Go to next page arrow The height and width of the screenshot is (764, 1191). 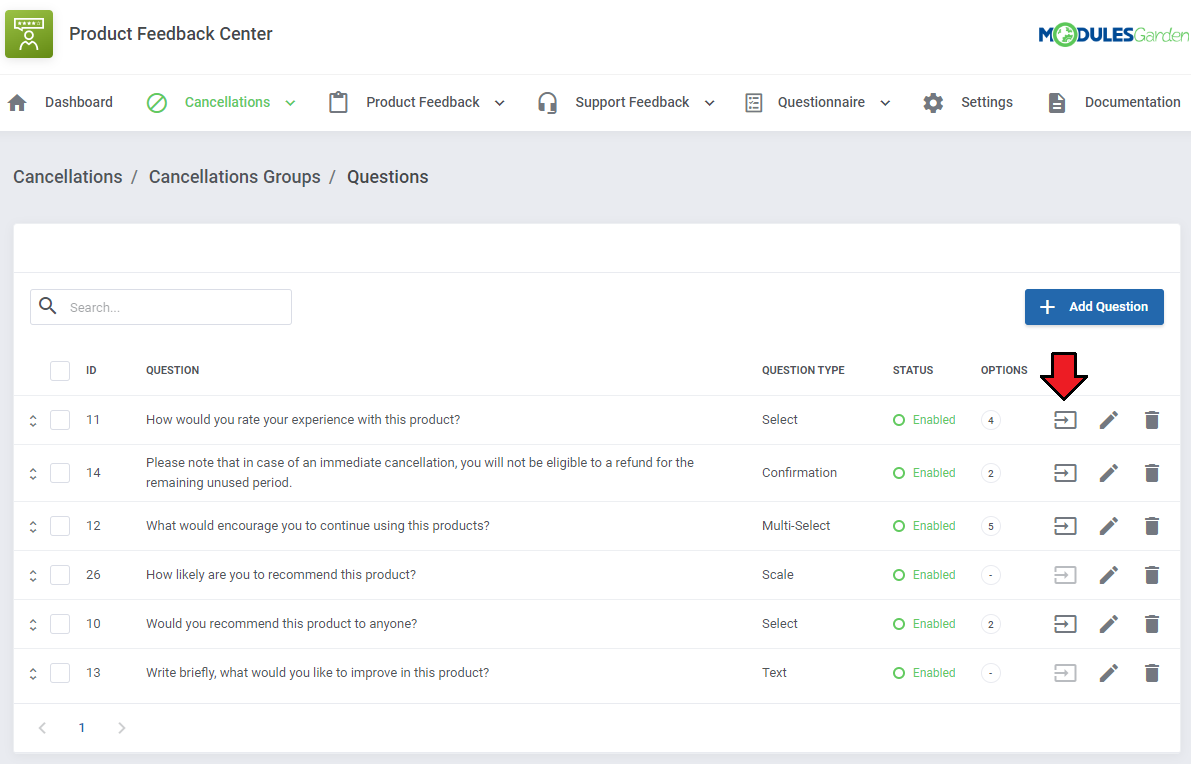click(x=122, y=728)
